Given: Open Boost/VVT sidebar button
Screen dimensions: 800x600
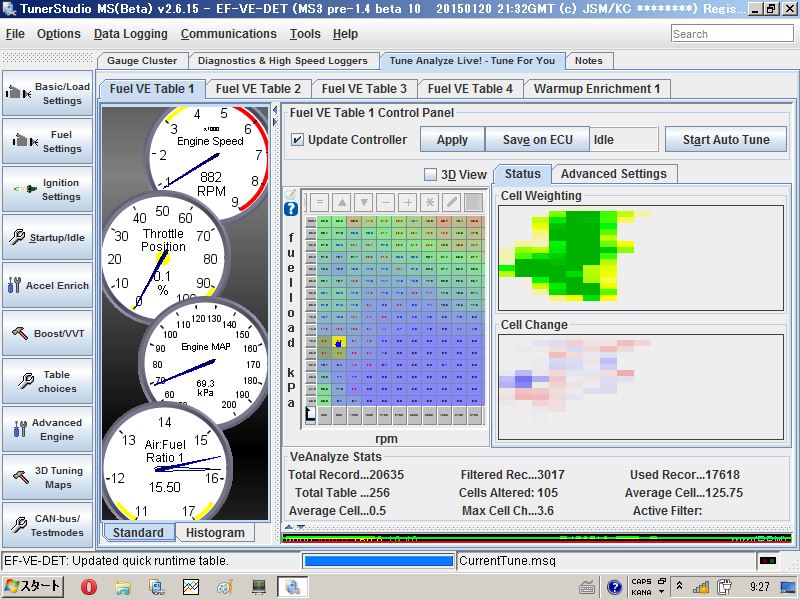Looking at the screenshot, I should (x=47, y=333).
